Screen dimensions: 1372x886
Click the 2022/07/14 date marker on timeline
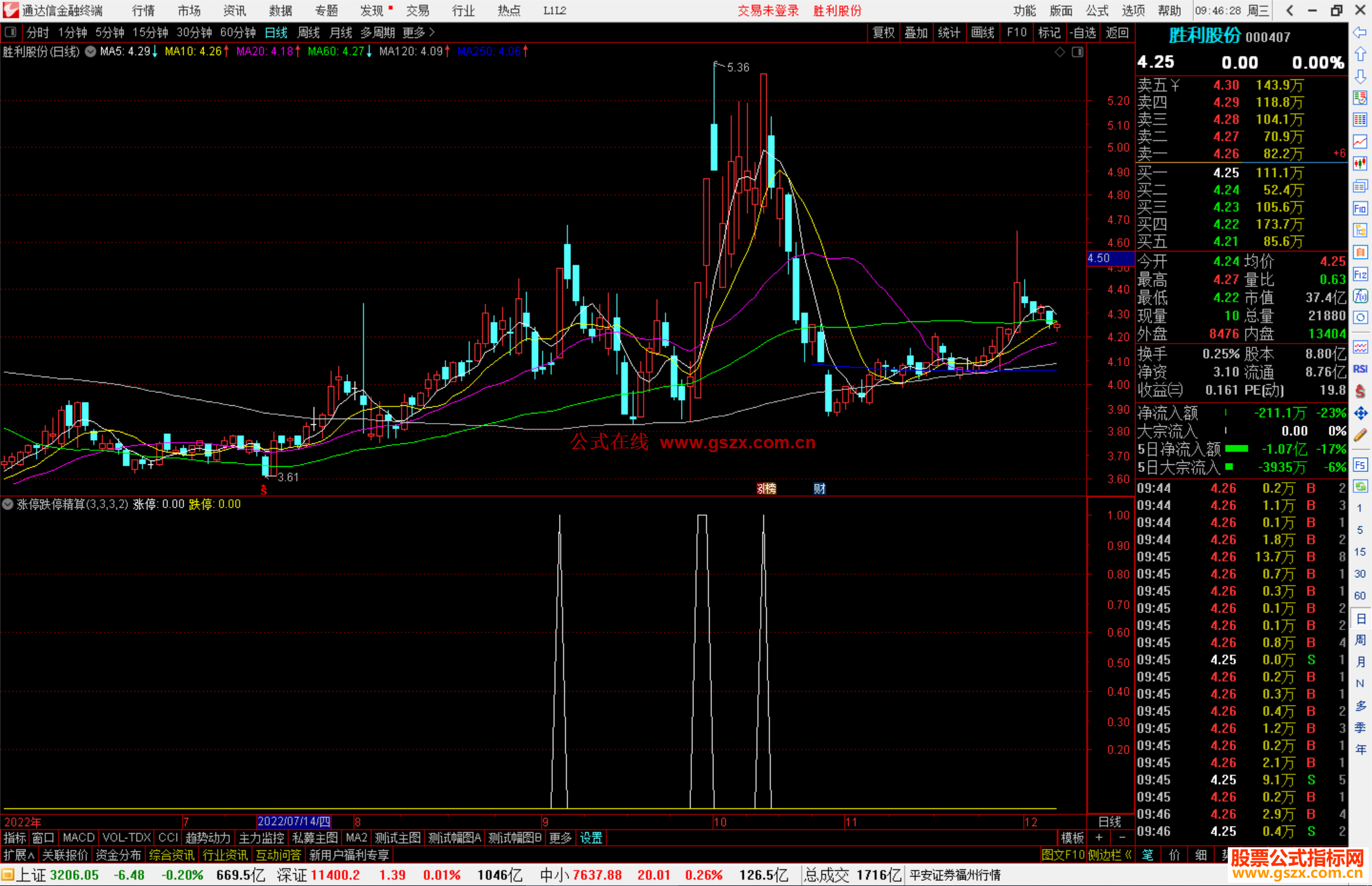coord(293,821)
